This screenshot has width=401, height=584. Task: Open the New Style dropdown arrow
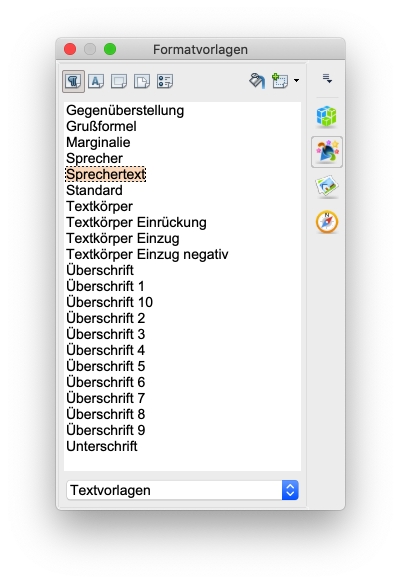(x=296, y=80)
